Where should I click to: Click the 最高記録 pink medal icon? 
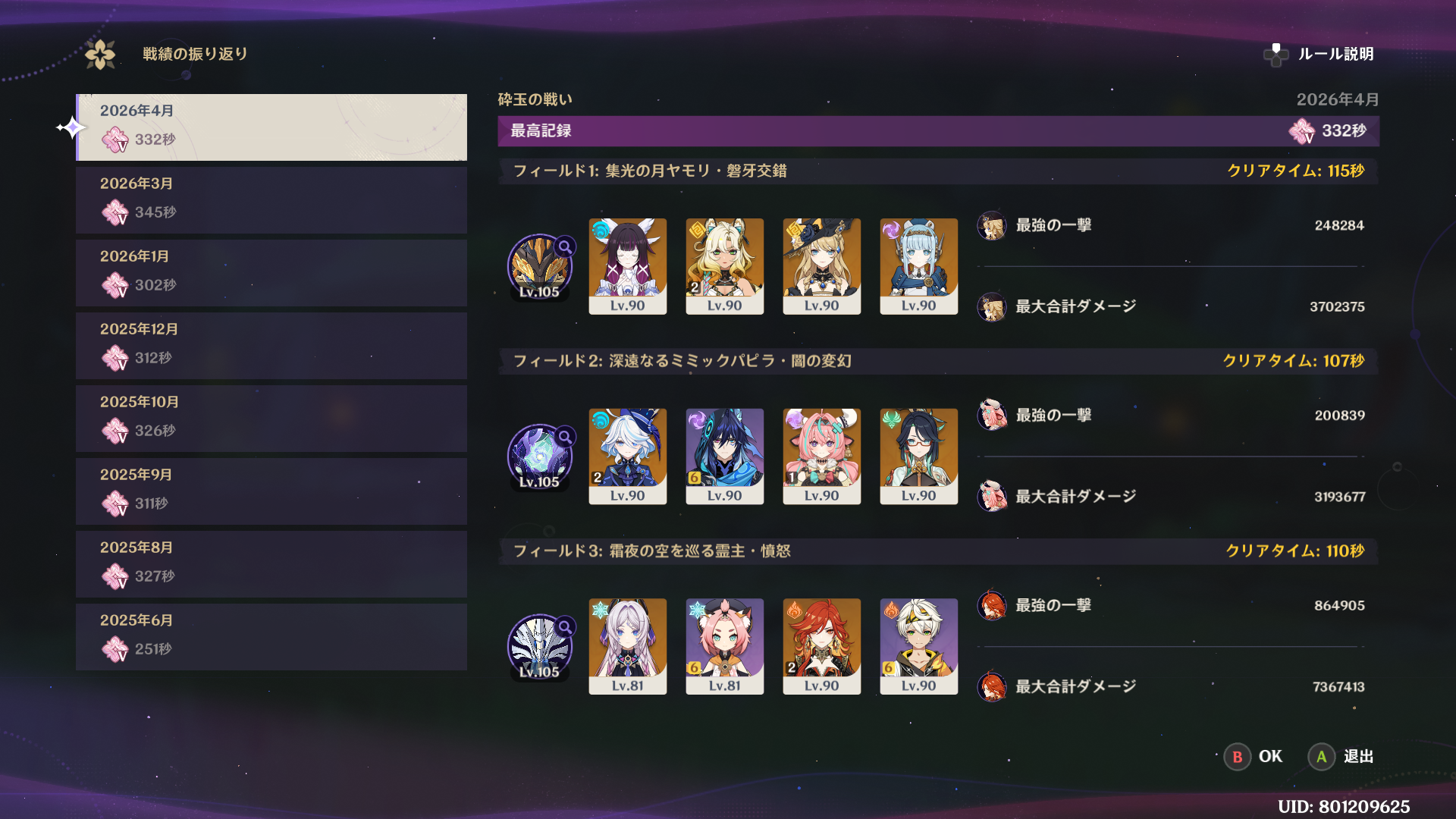pos(1302,131)
